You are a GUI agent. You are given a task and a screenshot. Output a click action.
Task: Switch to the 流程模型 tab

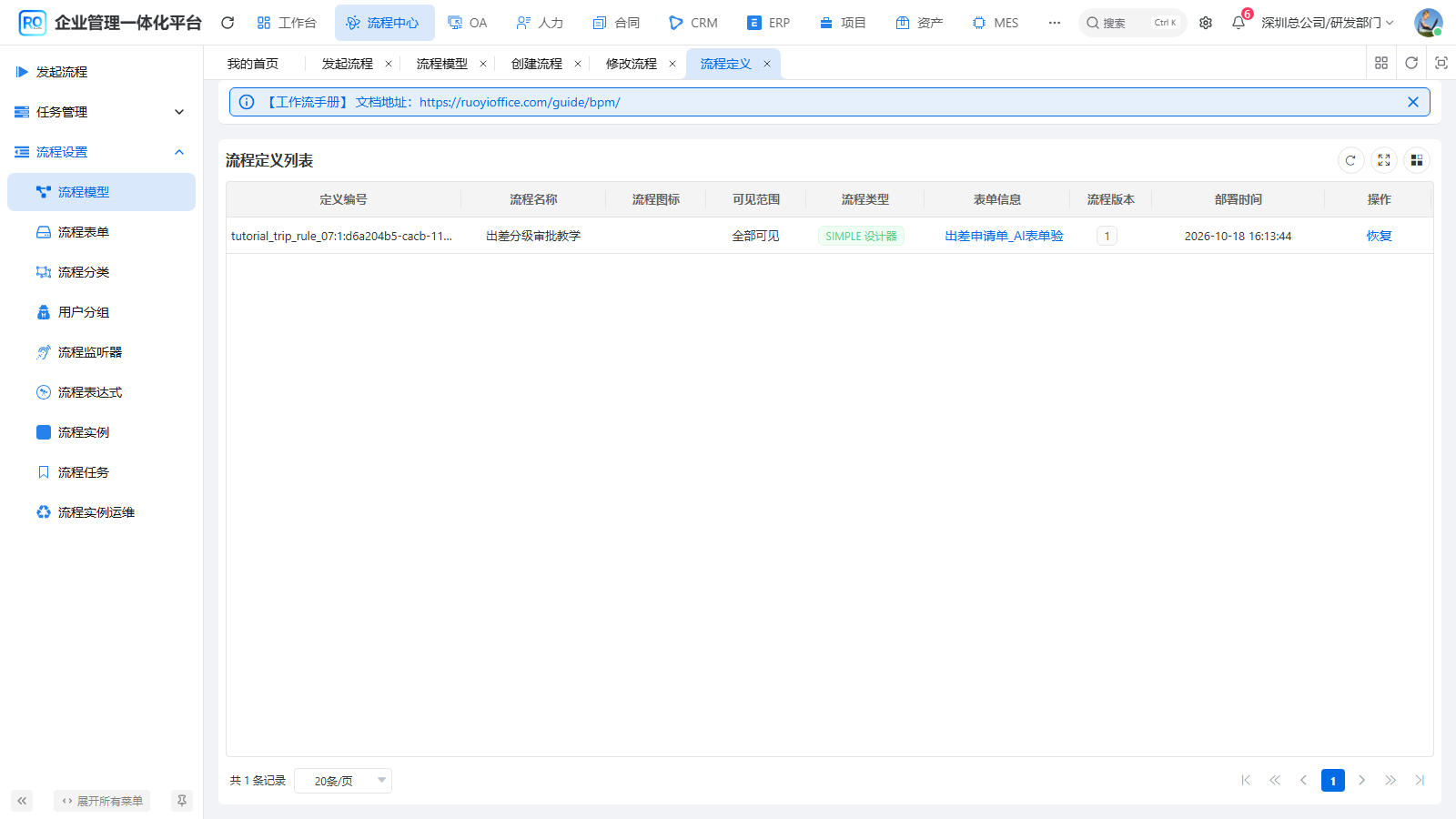click(442, 64)
